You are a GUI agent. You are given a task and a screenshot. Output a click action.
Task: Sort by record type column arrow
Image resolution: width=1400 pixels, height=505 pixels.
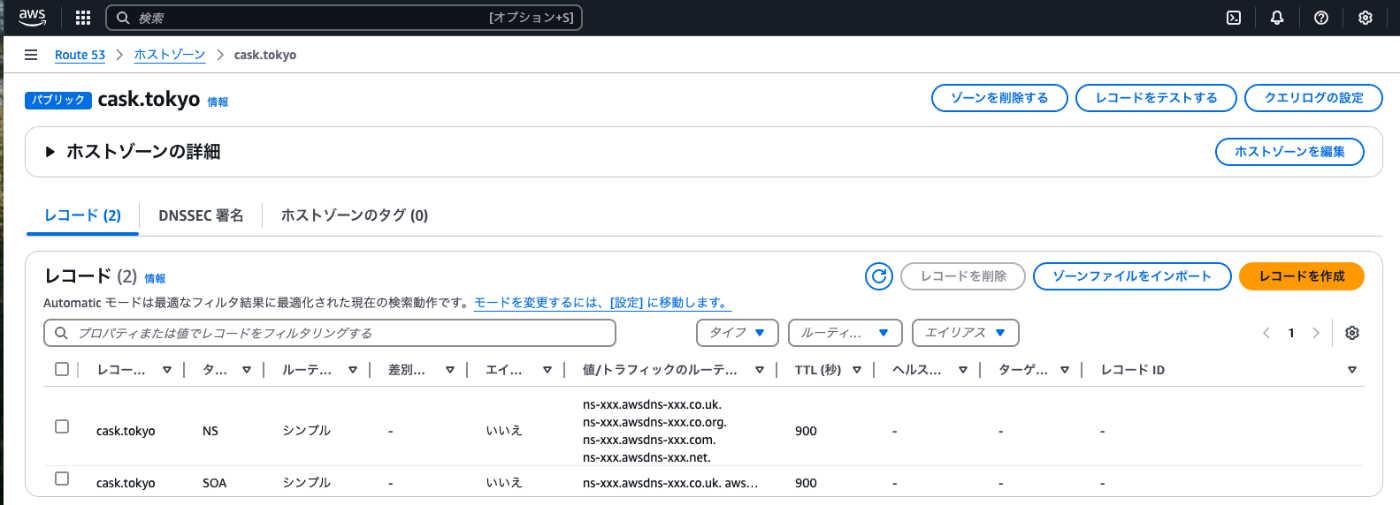click(246, 370)
